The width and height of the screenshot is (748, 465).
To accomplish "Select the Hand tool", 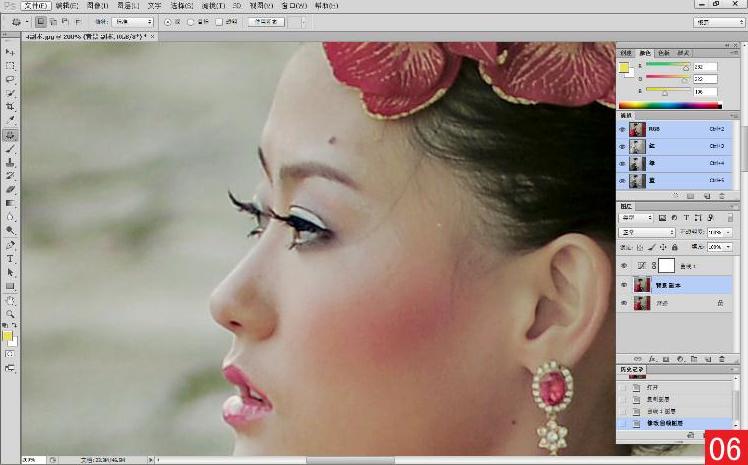I will click(10, 301).
